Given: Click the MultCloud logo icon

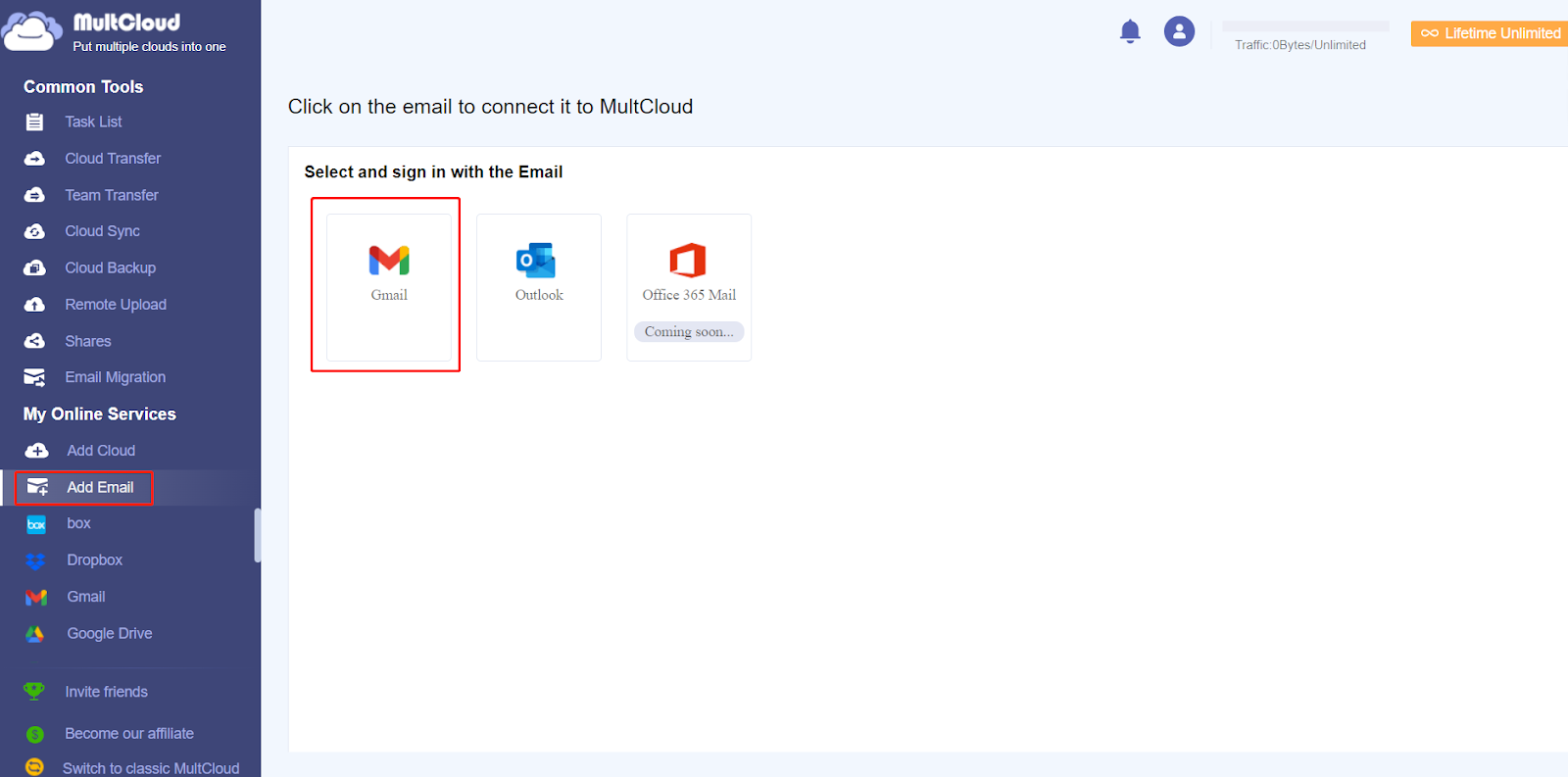Looking at the screenshot, I should (x=32, y=30).
